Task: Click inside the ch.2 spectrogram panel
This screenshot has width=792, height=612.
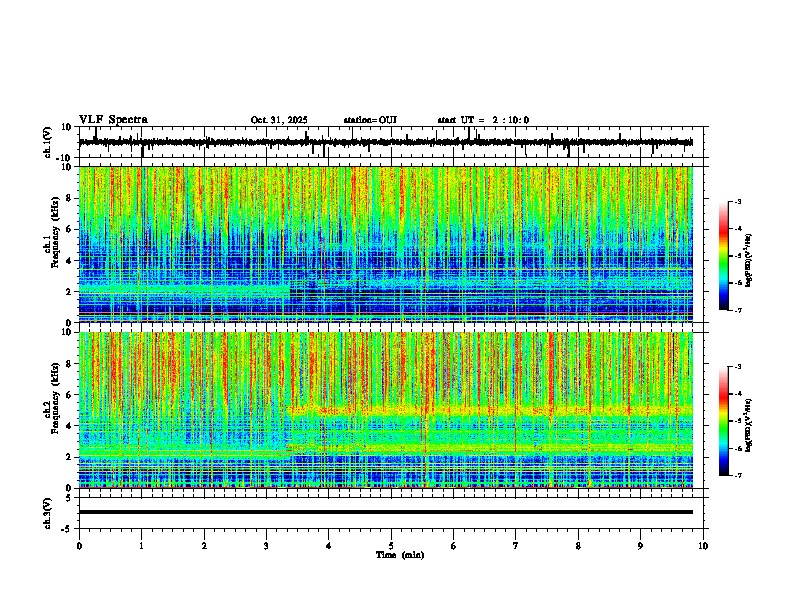Action: tap(385, 410)
